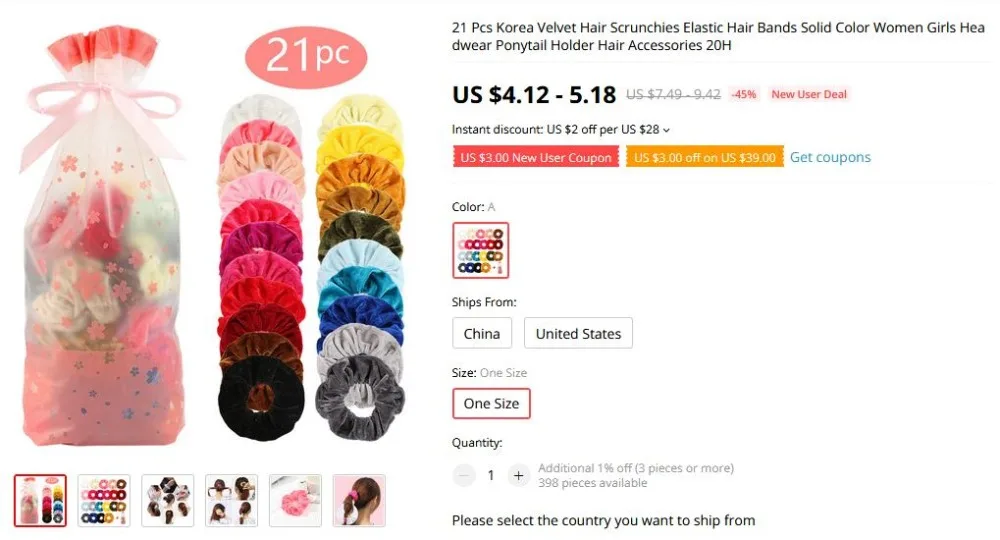The height and width of the screenshot is (540, 1000).
Task: Pick color option A swatch
Action: pyautogui.click(x=480, y=251)
